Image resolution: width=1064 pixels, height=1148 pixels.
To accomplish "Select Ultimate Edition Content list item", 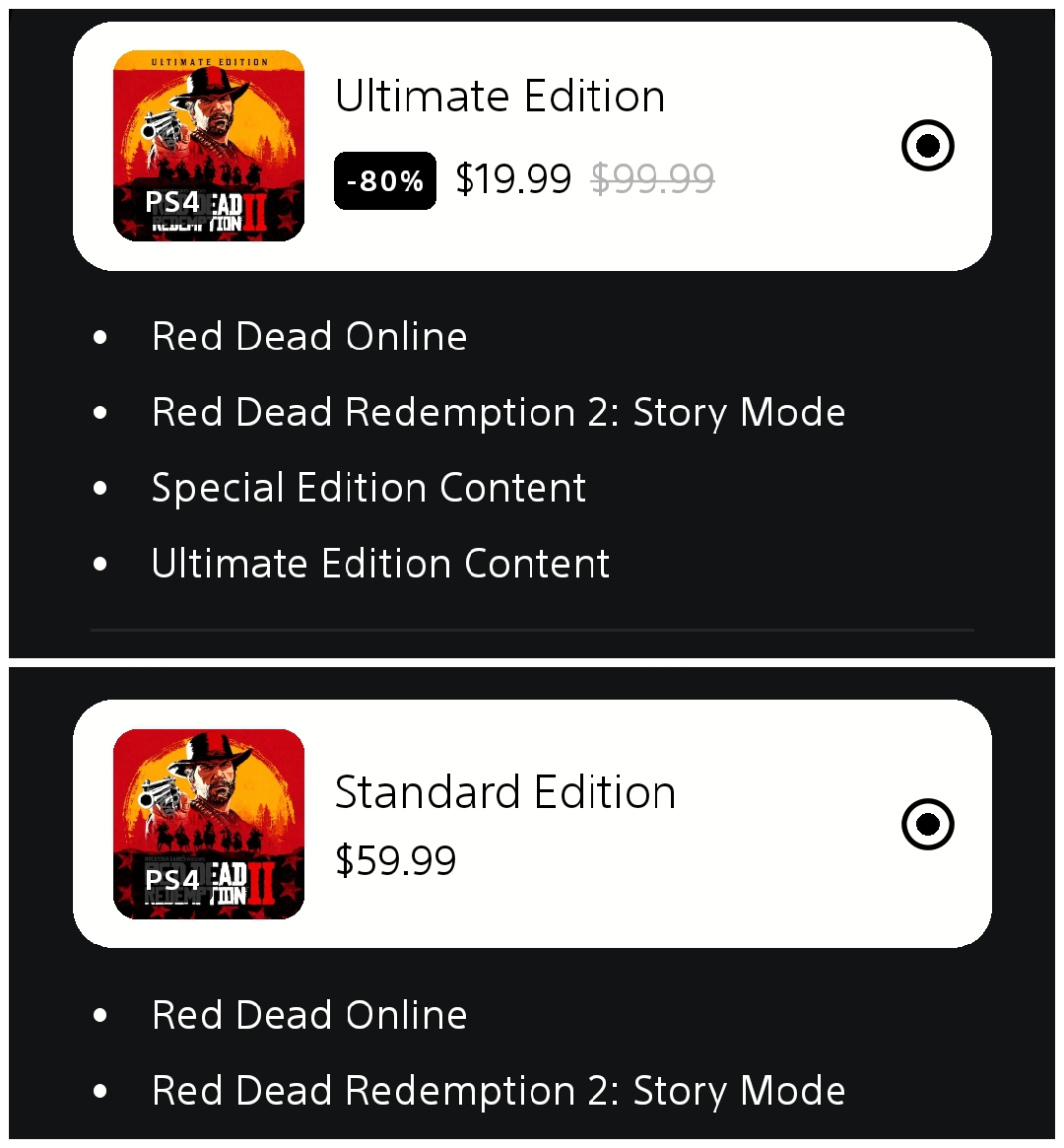I will [x=380, y=564].
